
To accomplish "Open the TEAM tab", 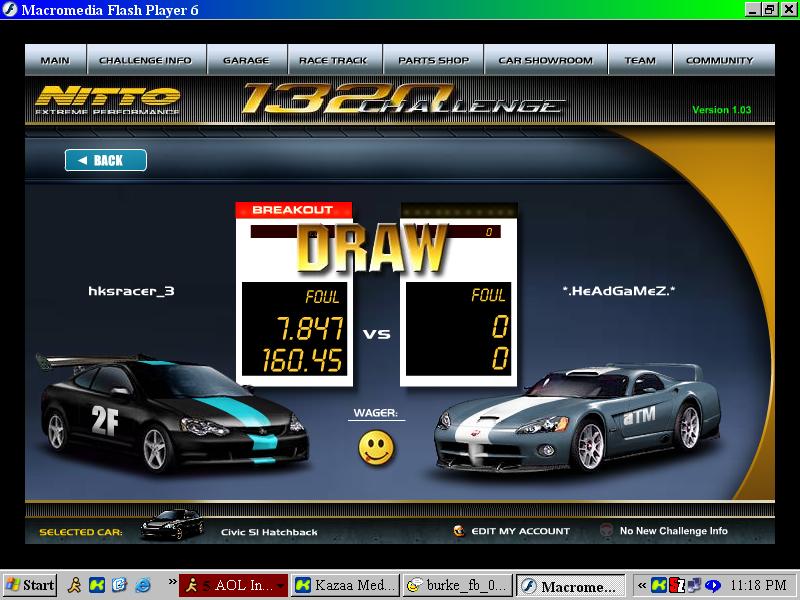I will (x=640, y=60).
